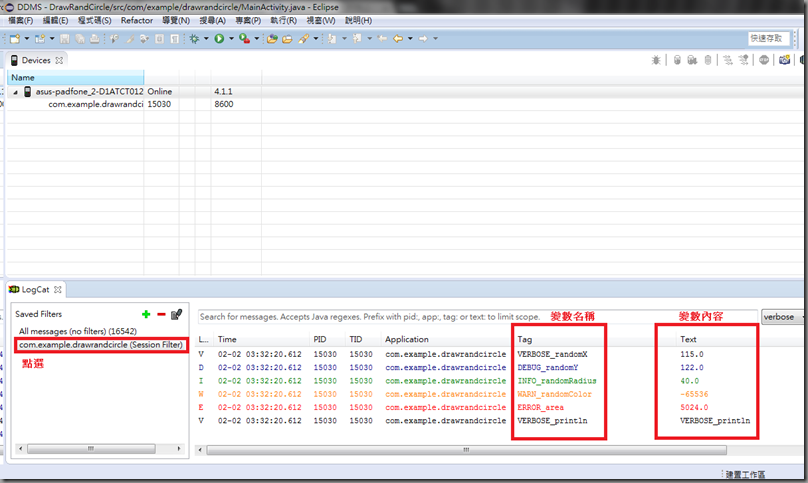Image resolution: width=808 pixels, height=483 pixels.
Task: Click the LogCat messages horizontal scrollbar
Action: [466, 450]
